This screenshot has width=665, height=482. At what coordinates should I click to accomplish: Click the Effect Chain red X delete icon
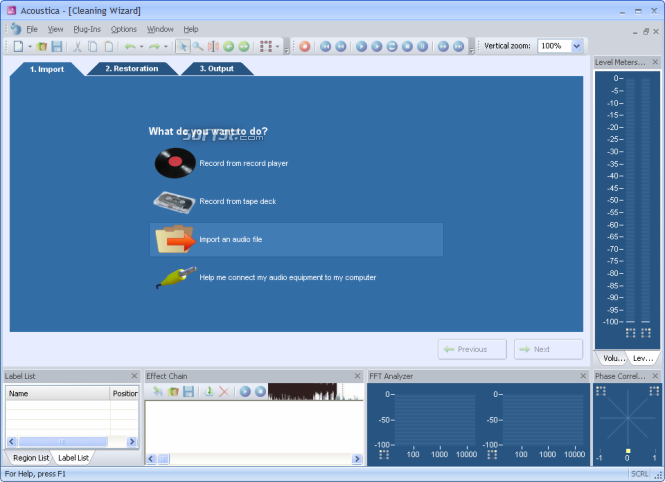(224, 392)
